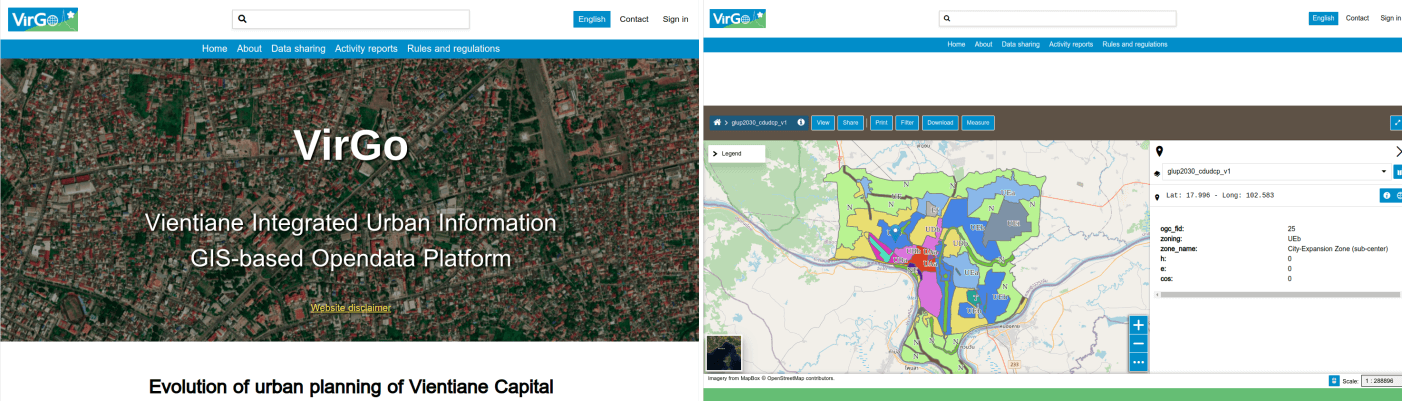Open Contact link in the left window
1402x401 pixels.
634,19
